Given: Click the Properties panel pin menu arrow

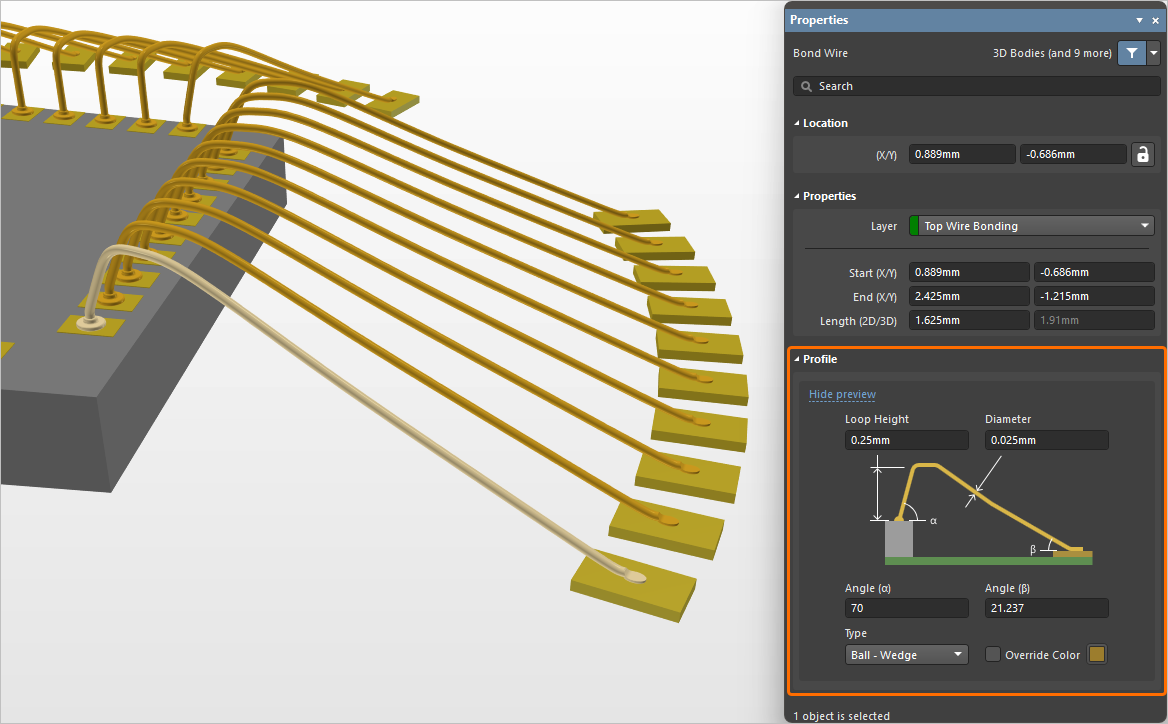Looking at the screenshot, I should [1139, 20].
